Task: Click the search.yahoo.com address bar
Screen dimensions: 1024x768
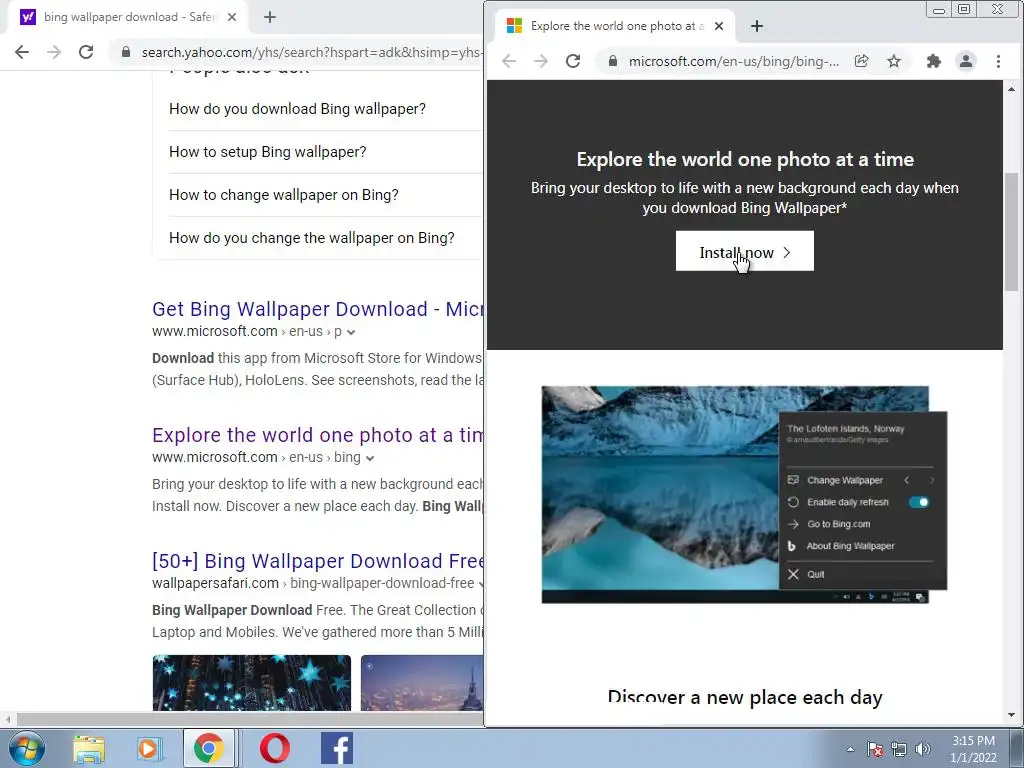Action: pyautogui.click(x=310, y=52)
